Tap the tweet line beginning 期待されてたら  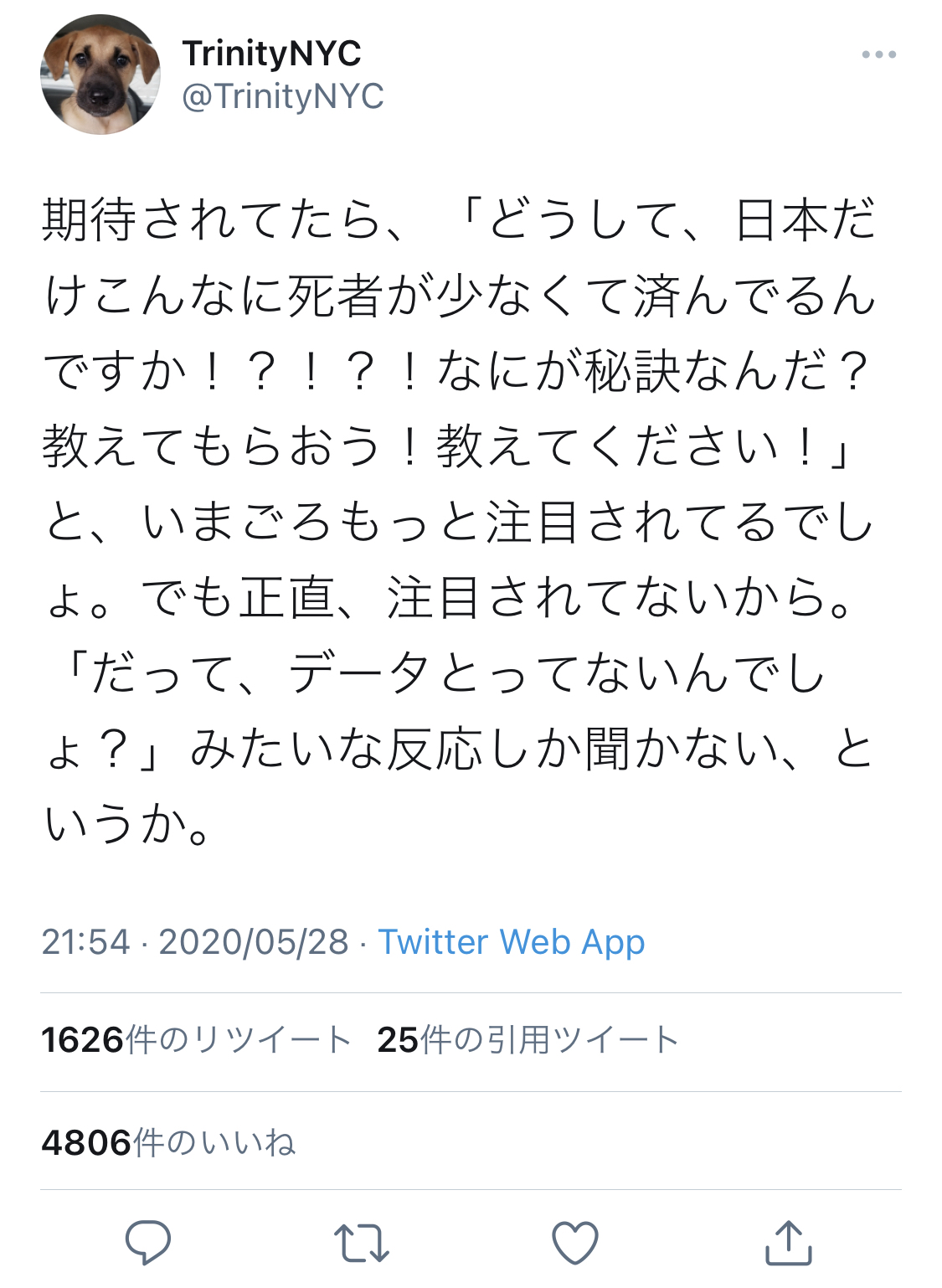tap(459, 219)
